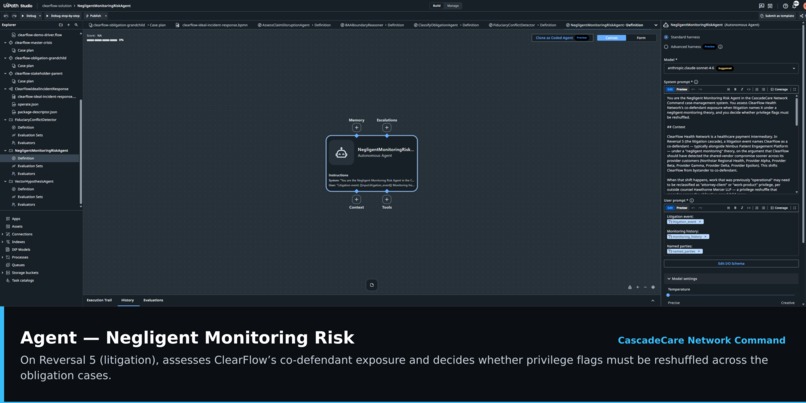The width and height of the screenshot is (806, 403).
Task: Adjust the Temperature slider handle
Action: pos(668,295)
